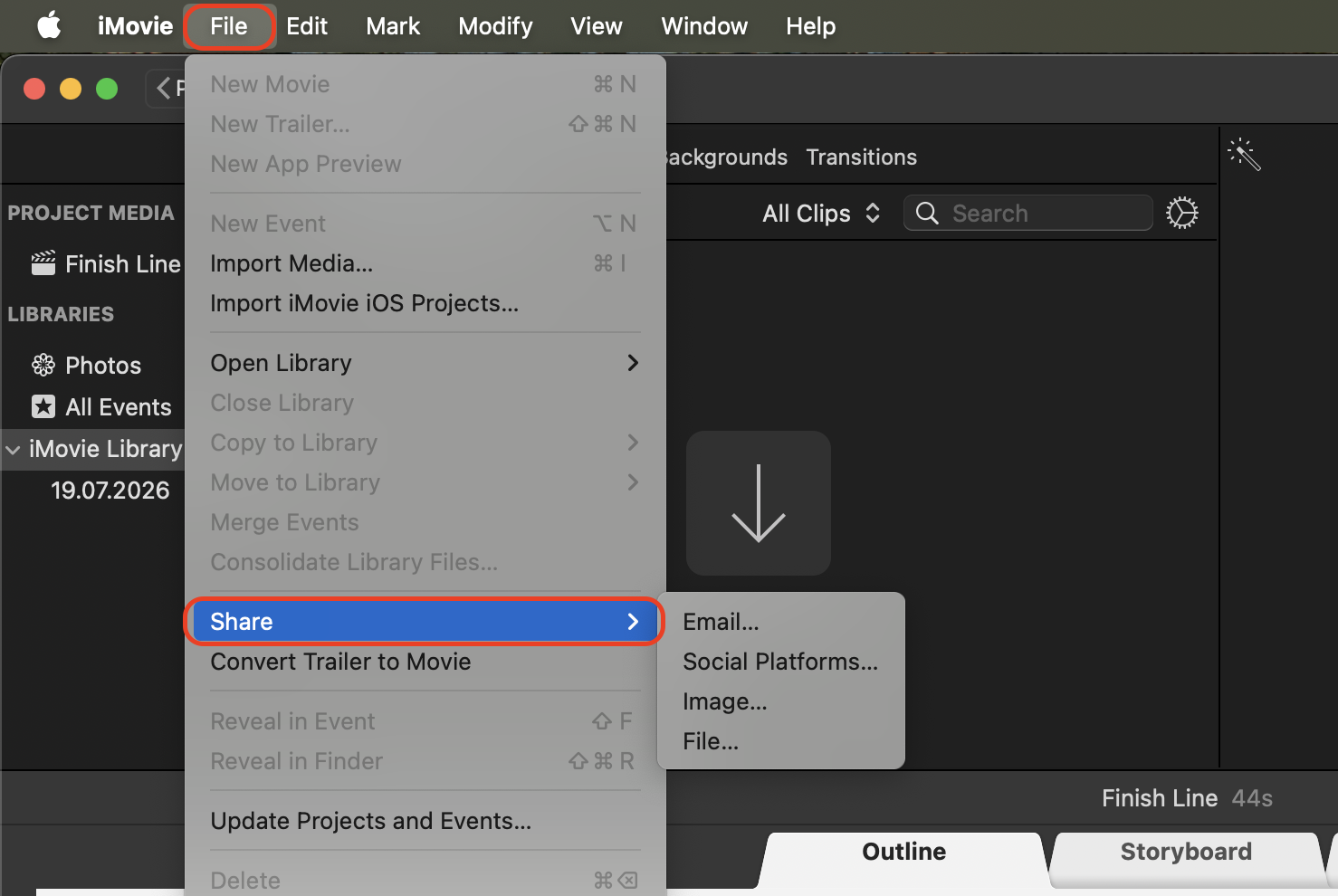The image size is (1338, 896).
Task: Switch to the Outline tab
Action: (x=903, y=852)
